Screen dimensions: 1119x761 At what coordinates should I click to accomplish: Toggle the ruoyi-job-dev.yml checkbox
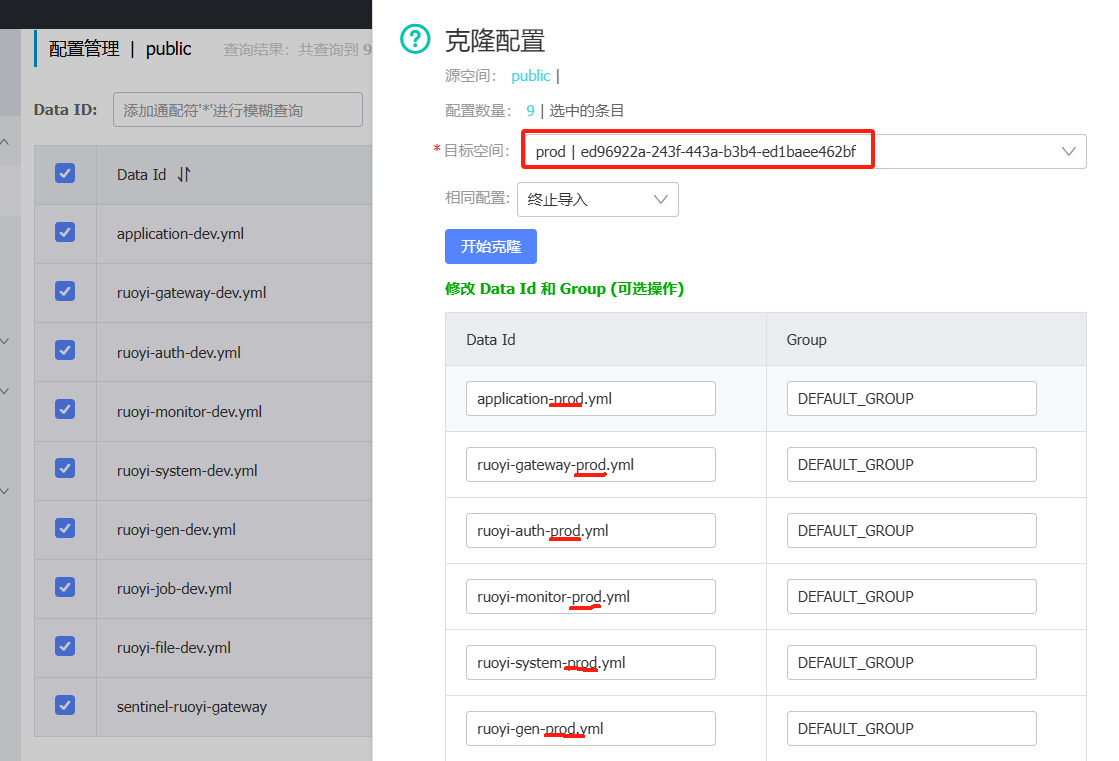pos(65,587)
